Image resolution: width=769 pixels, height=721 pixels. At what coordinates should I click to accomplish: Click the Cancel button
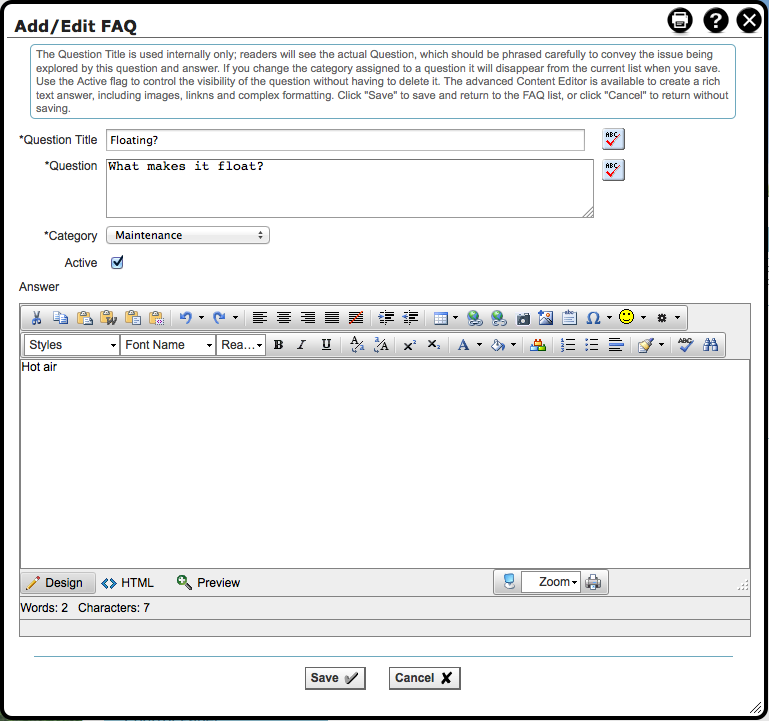(424, 678)
